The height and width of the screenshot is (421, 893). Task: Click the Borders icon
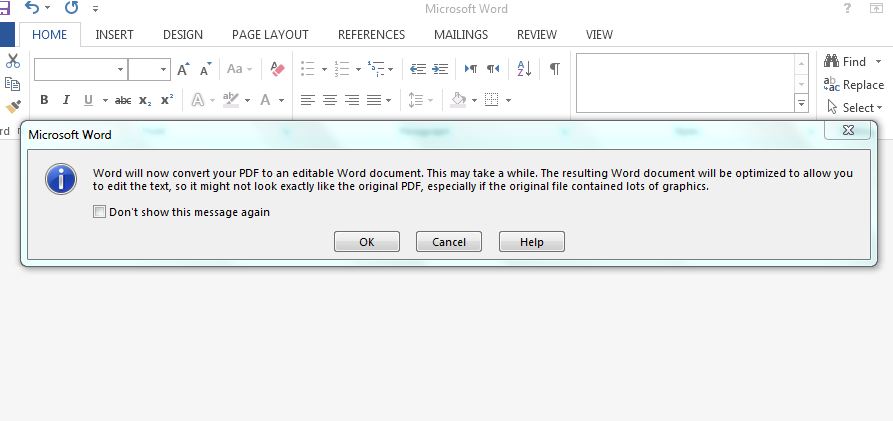[491, 100]
